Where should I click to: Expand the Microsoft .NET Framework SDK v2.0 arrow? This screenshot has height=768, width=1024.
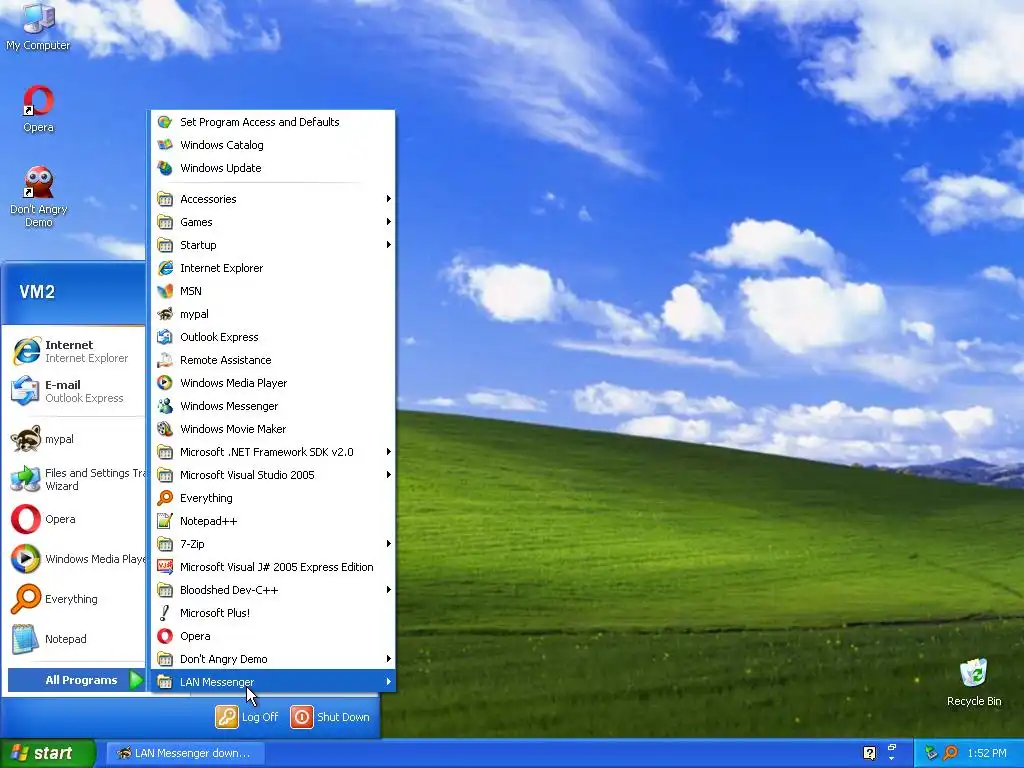[x=389, y=452]
